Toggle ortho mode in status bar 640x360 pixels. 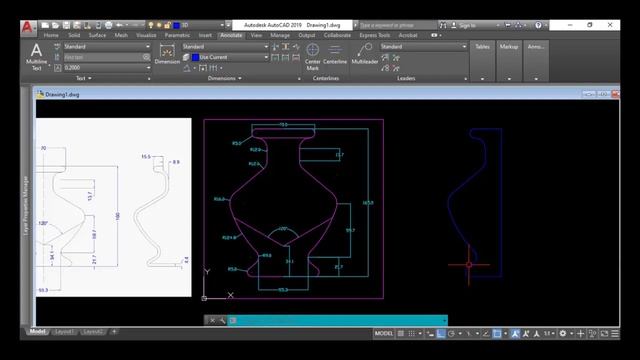pyautogui.click(x=441, y=333)
